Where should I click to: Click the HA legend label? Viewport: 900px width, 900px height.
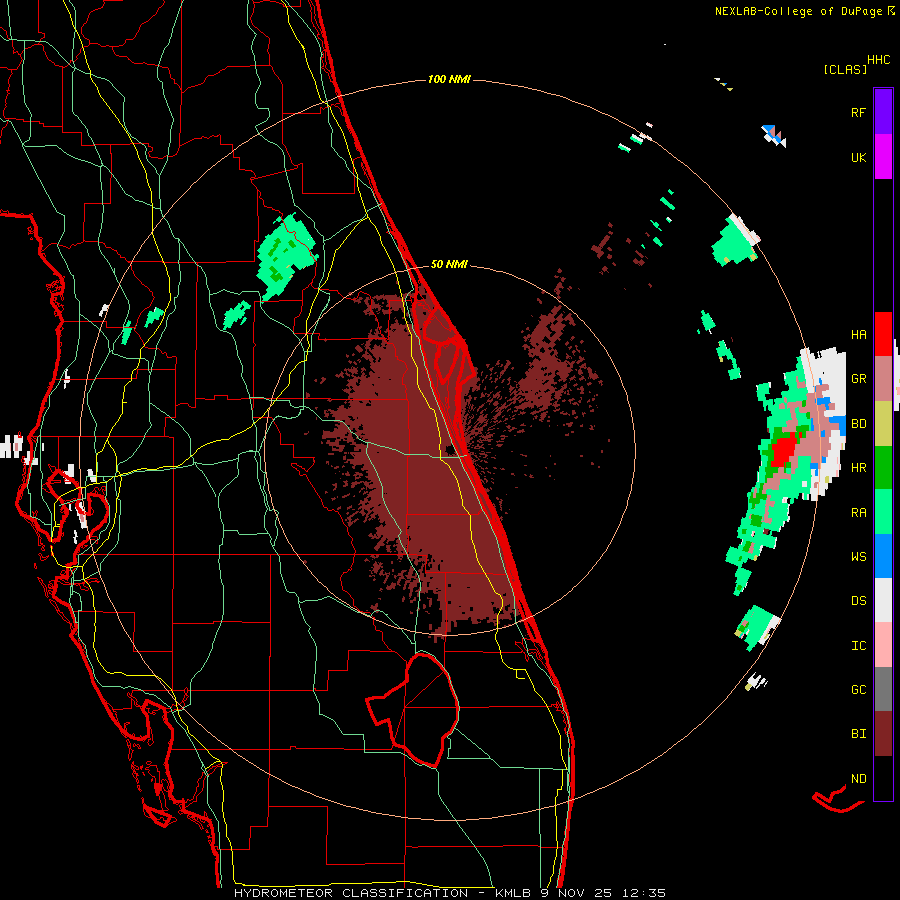858,334
